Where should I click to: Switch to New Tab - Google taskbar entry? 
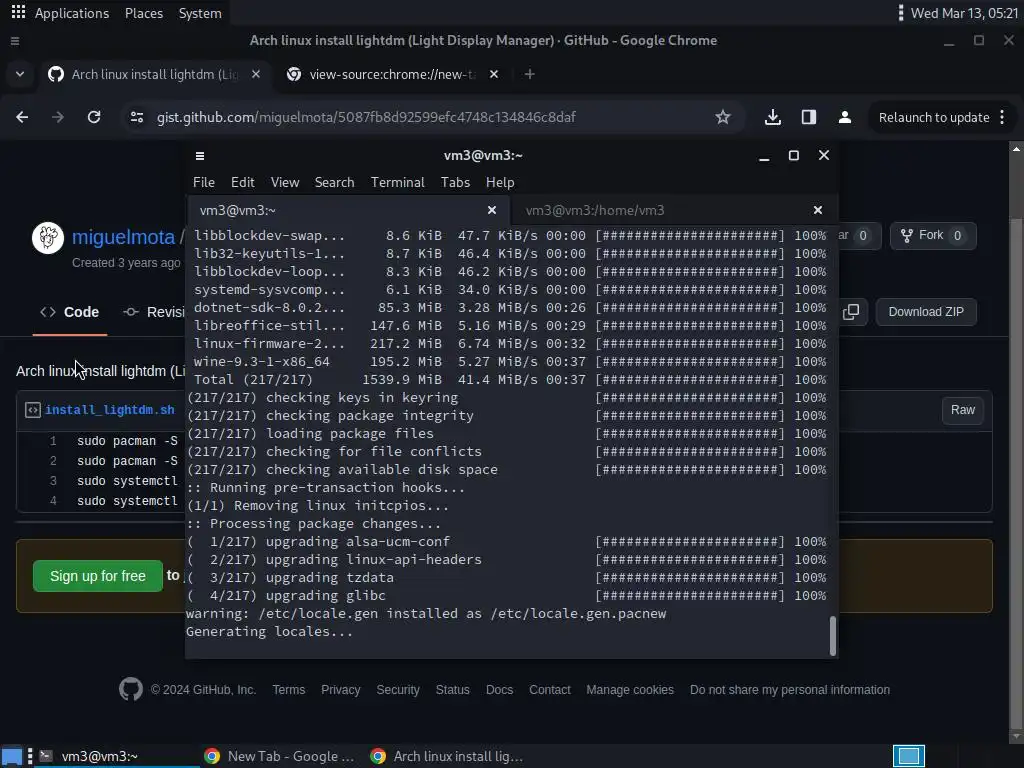point(280,756)
